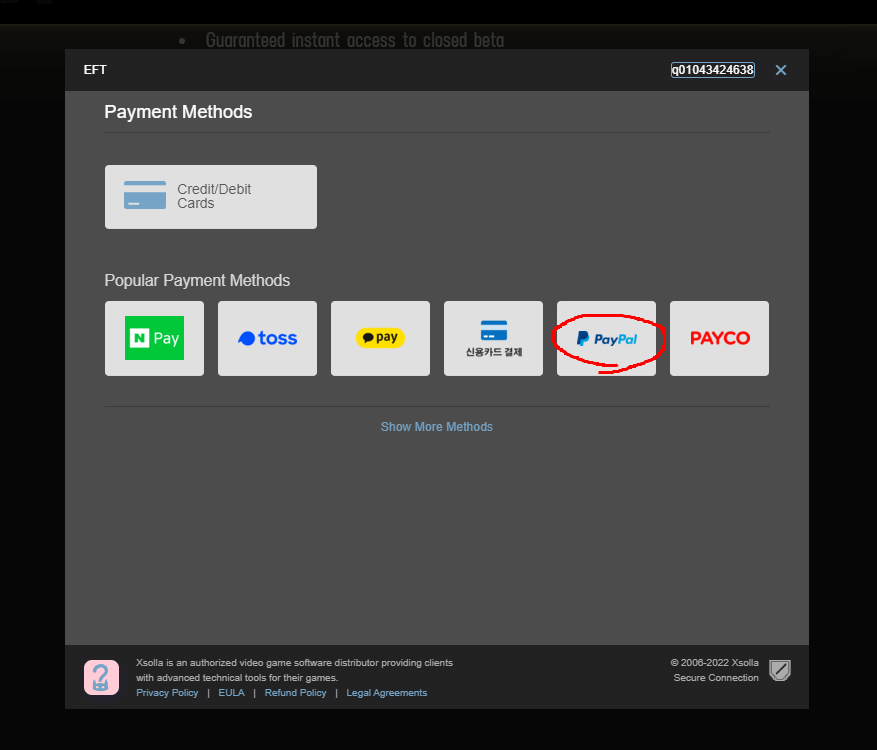Click the Secure Connection shield icon
Screen dimensions: 877x750
coord(780,670)
